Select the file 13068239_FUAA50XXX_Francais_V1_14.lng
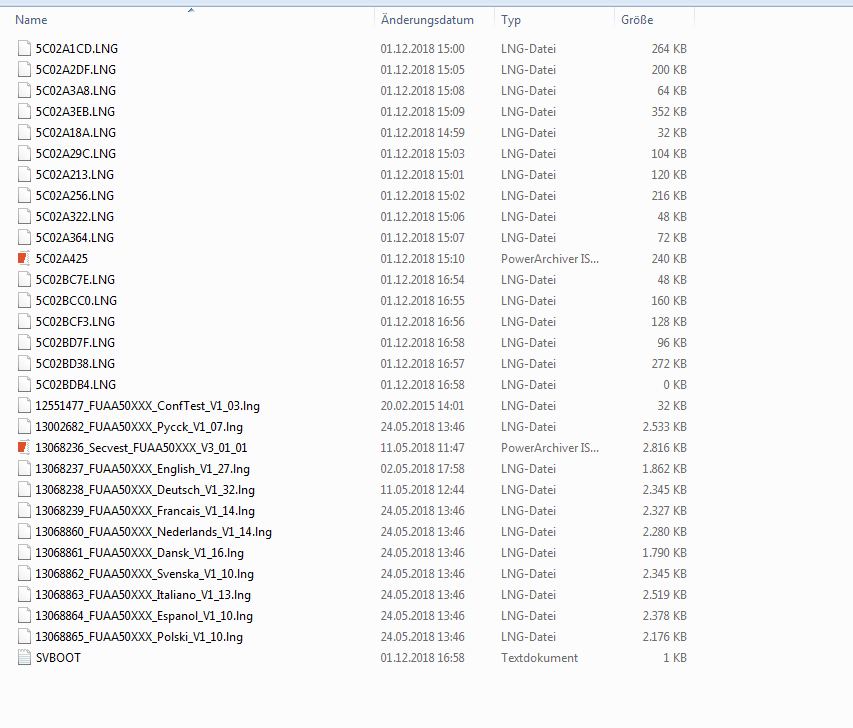The height and width of the screenshot is (728, 853). (142, 511)
